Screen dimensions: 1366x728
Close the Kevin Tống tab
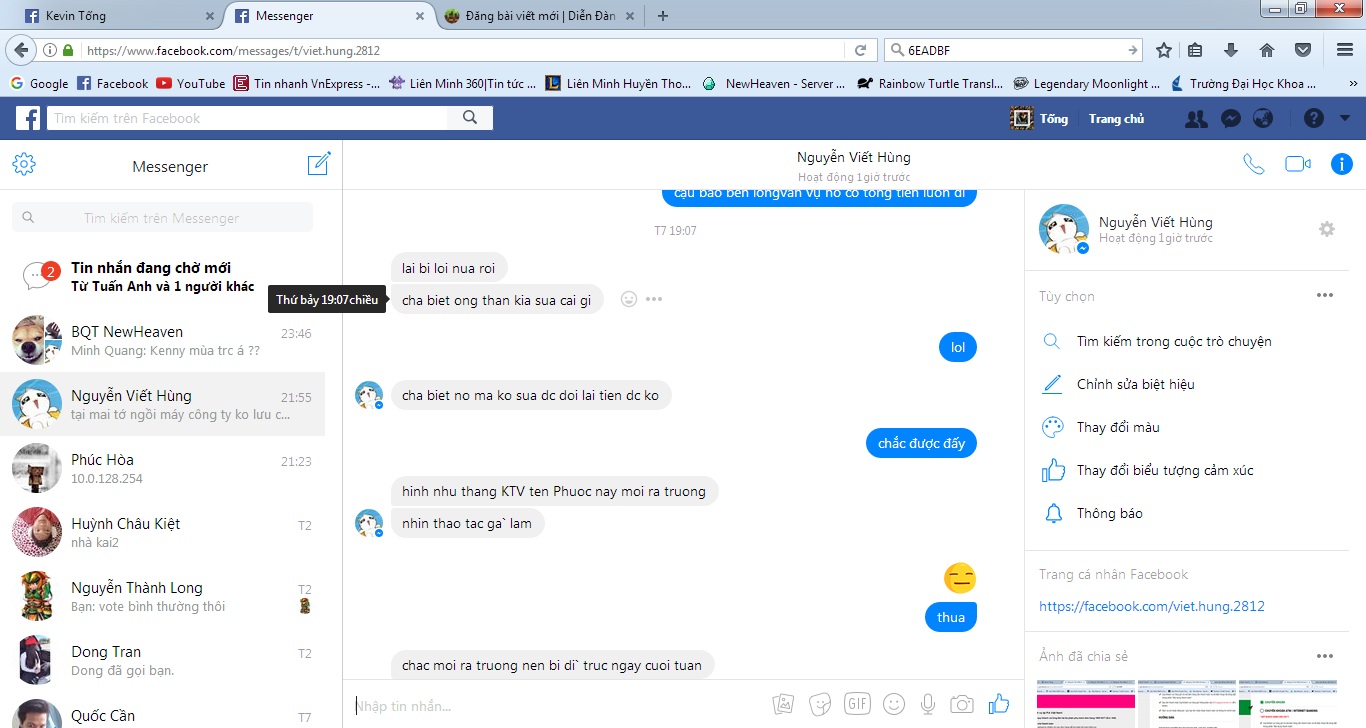[x=209, y=15]
